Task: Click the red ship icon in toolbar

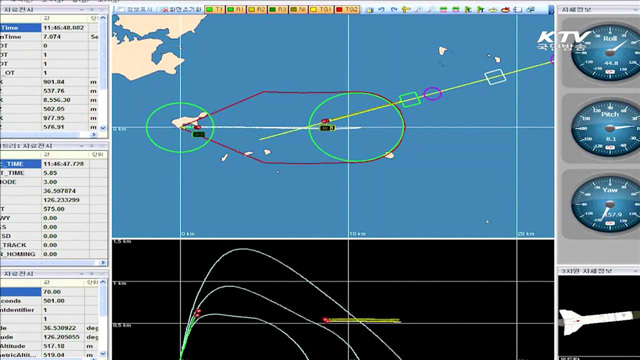Action: [x=505, y=9]
